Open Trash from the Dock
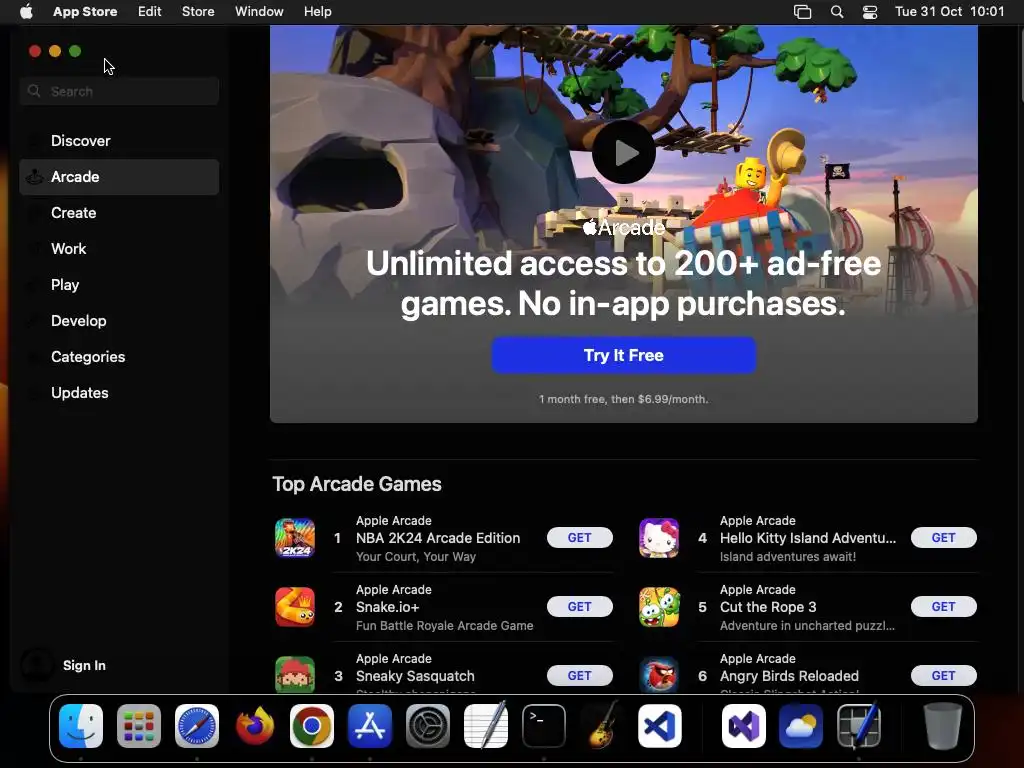The height and width of the screenshot is (768, 1024). point(942,726)
